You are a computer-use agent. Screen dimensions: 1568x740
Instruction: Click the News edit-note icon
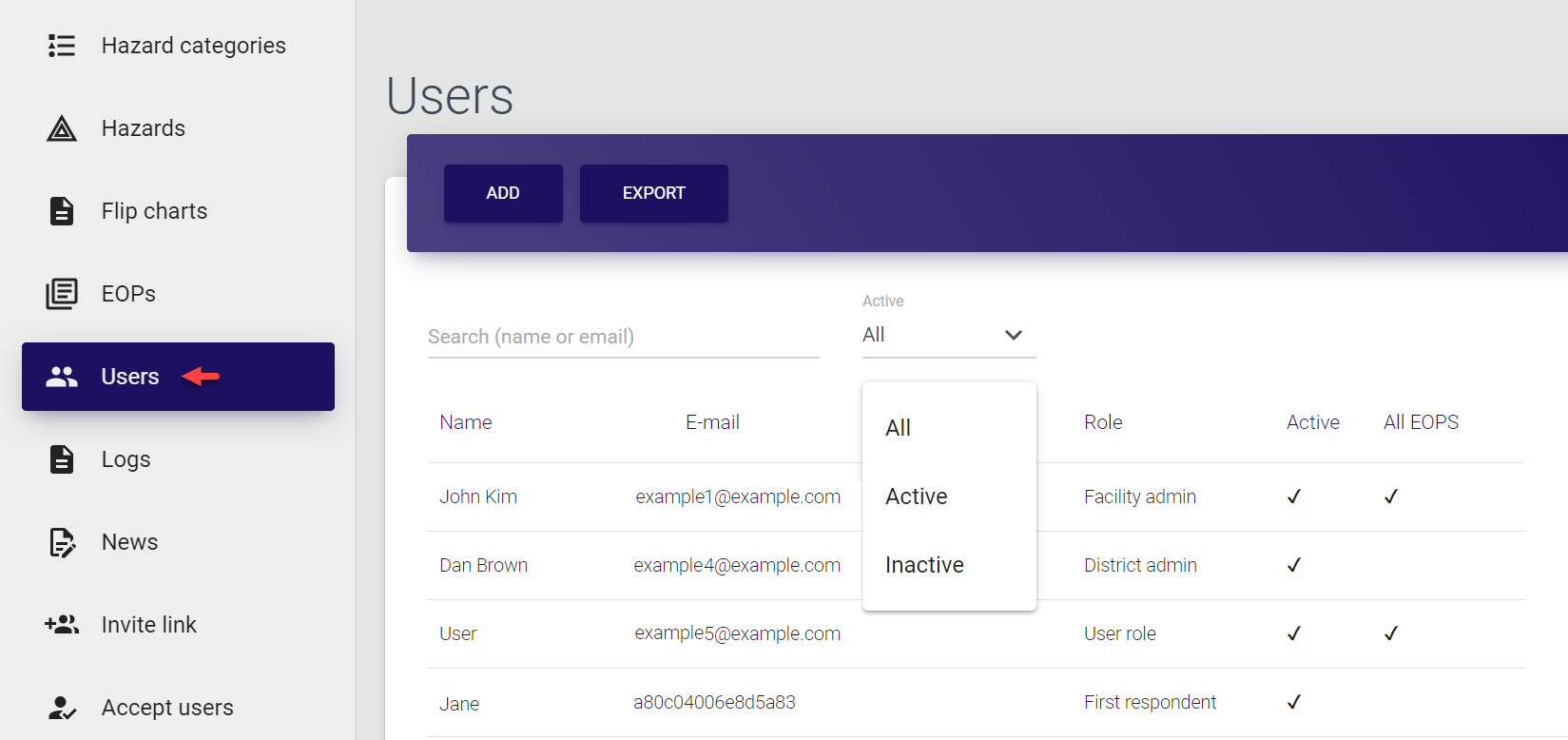(62, 542)
